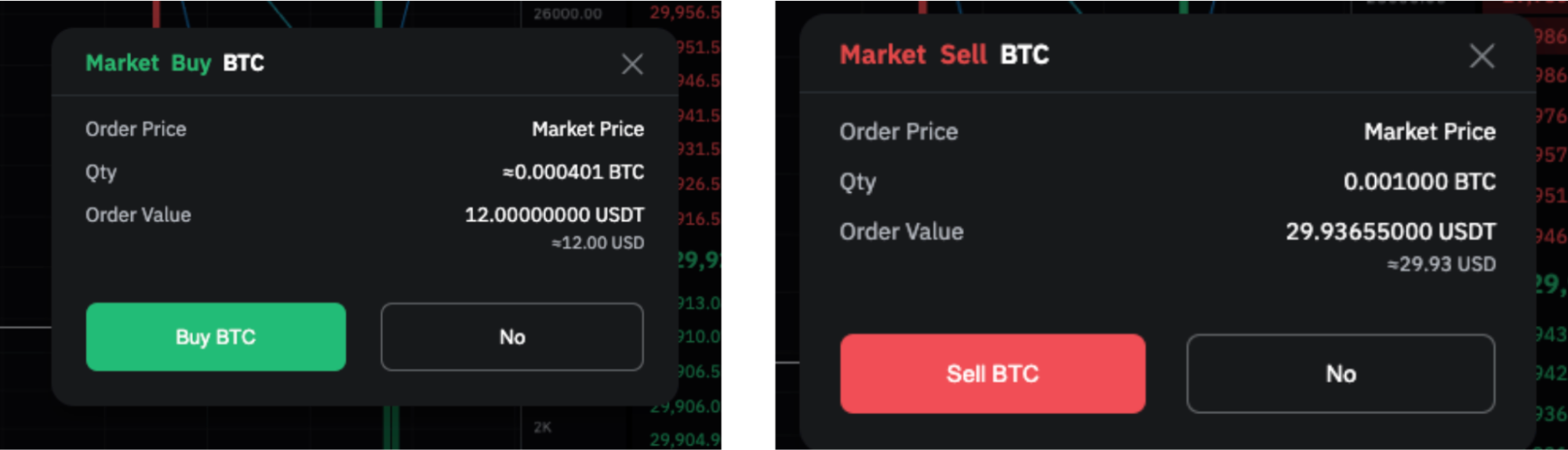Viewport: 1568px width, 450px height.
Task: Click the 29,956.5 order book price
Action: coord(684,13)
